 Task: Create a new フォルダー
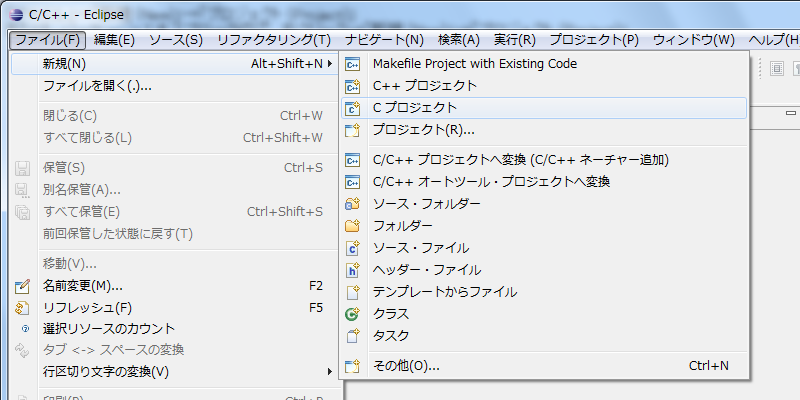(x=544, y=226)
